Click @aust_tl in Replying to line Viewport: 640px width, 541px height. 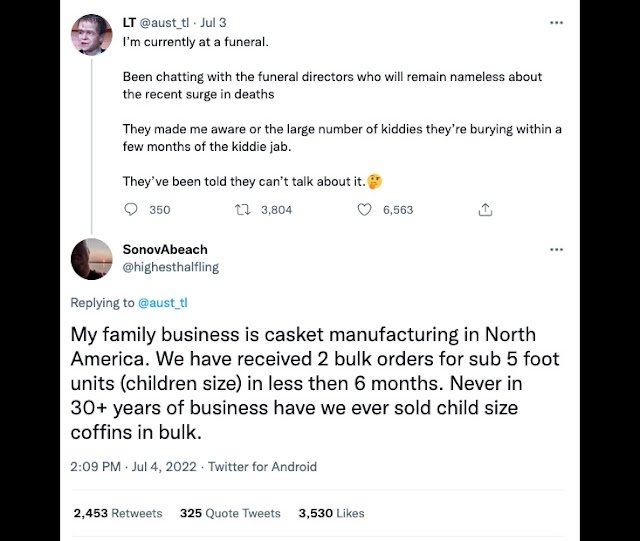click(x=162, y=303)
